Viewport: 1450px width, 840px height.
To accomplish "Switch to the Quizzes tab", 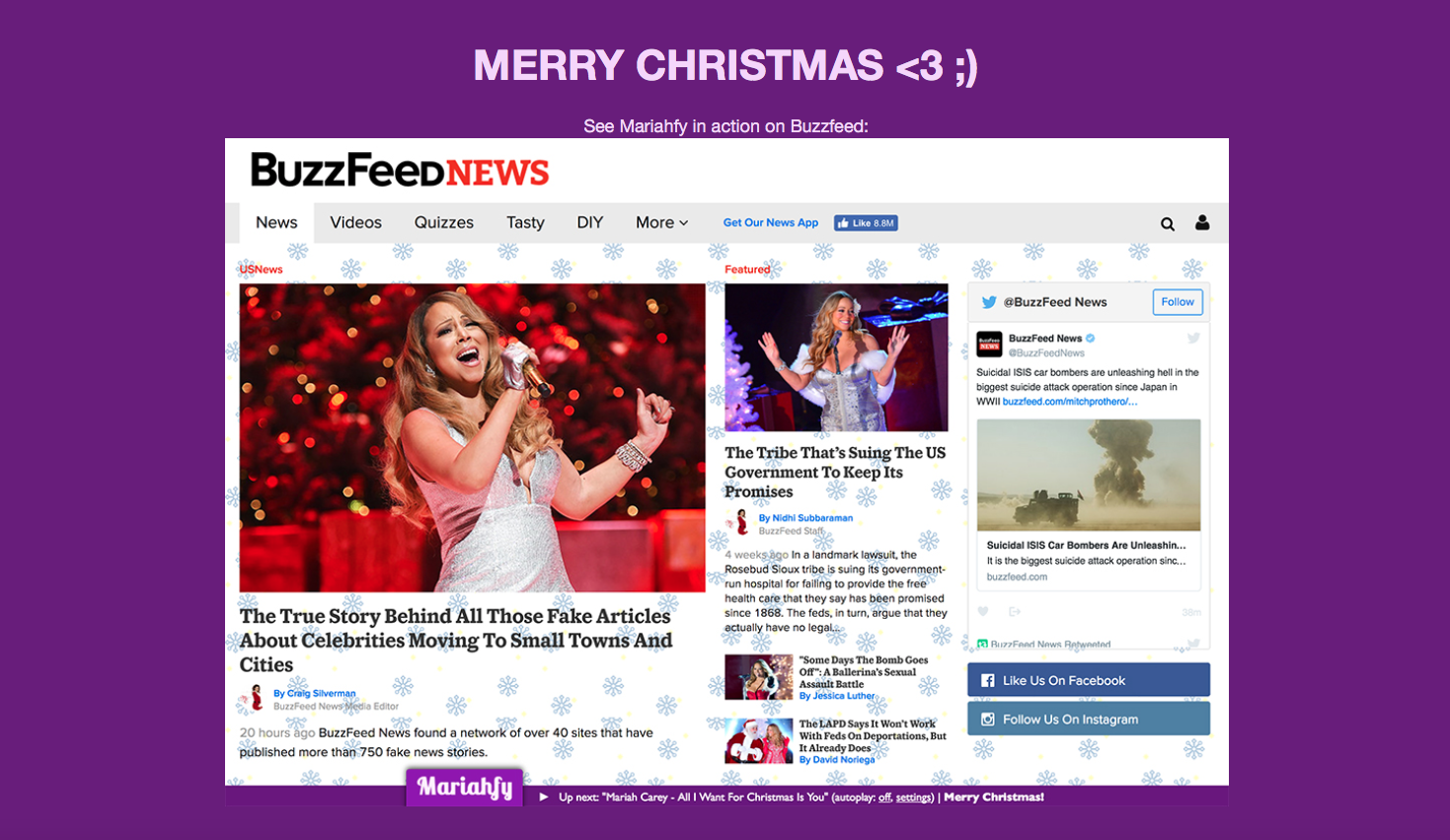I will point(444,223).
